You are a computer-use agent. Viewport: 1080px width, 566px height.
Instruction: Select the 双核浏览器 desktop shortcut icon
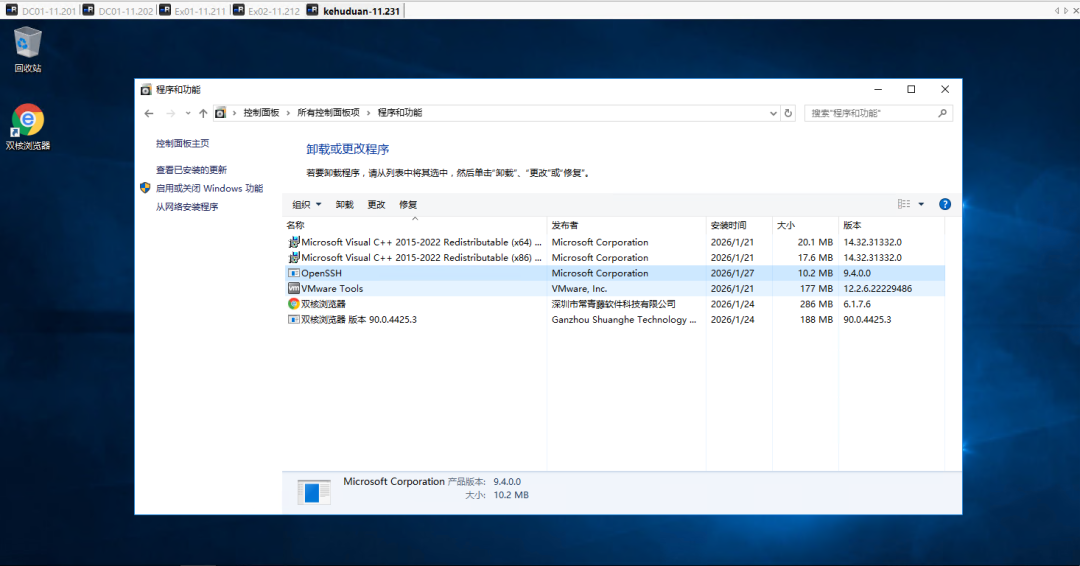[28, 127]
